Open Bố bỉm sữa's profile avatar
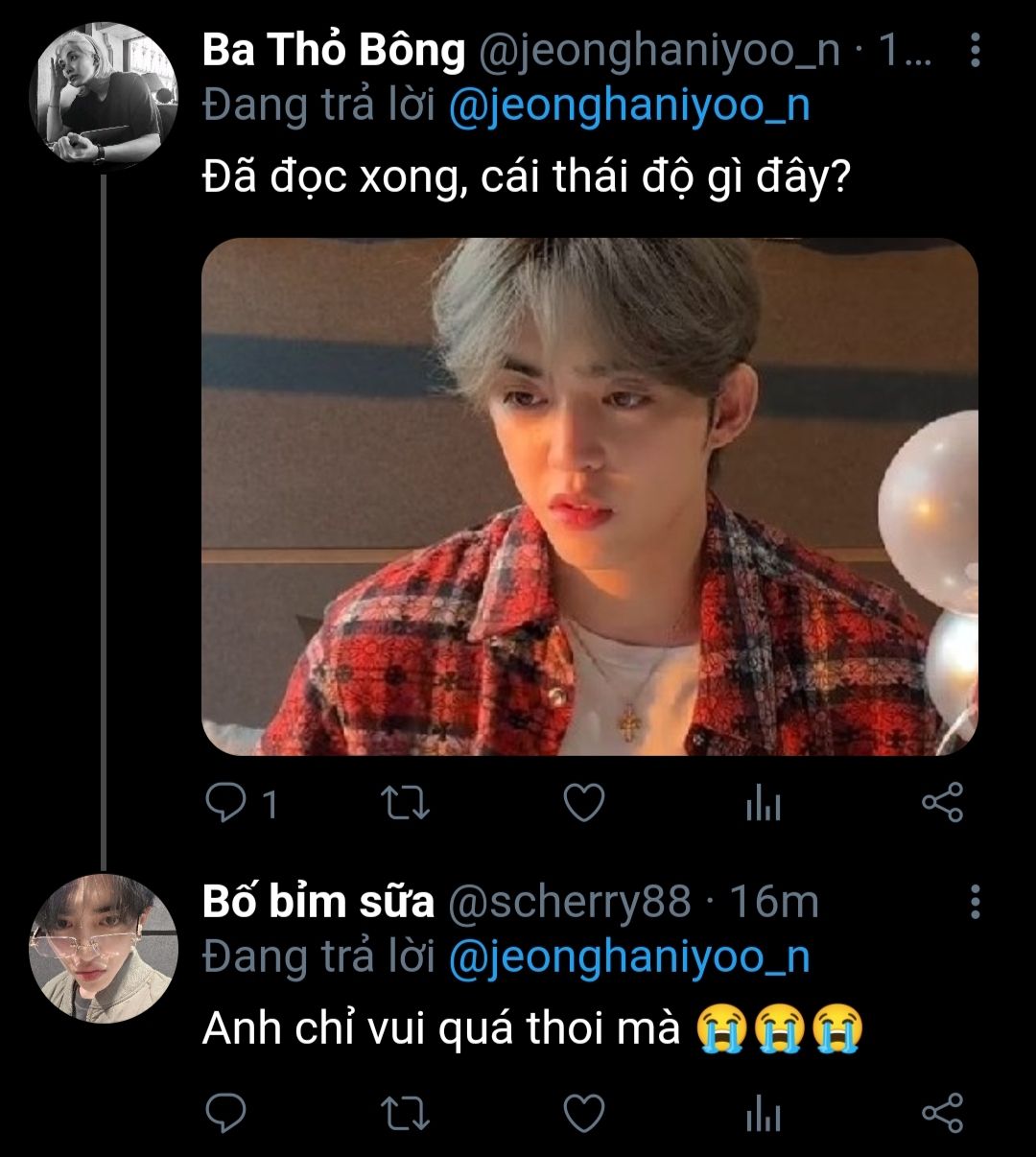Screen dimensions: 1036x1157 104,949
